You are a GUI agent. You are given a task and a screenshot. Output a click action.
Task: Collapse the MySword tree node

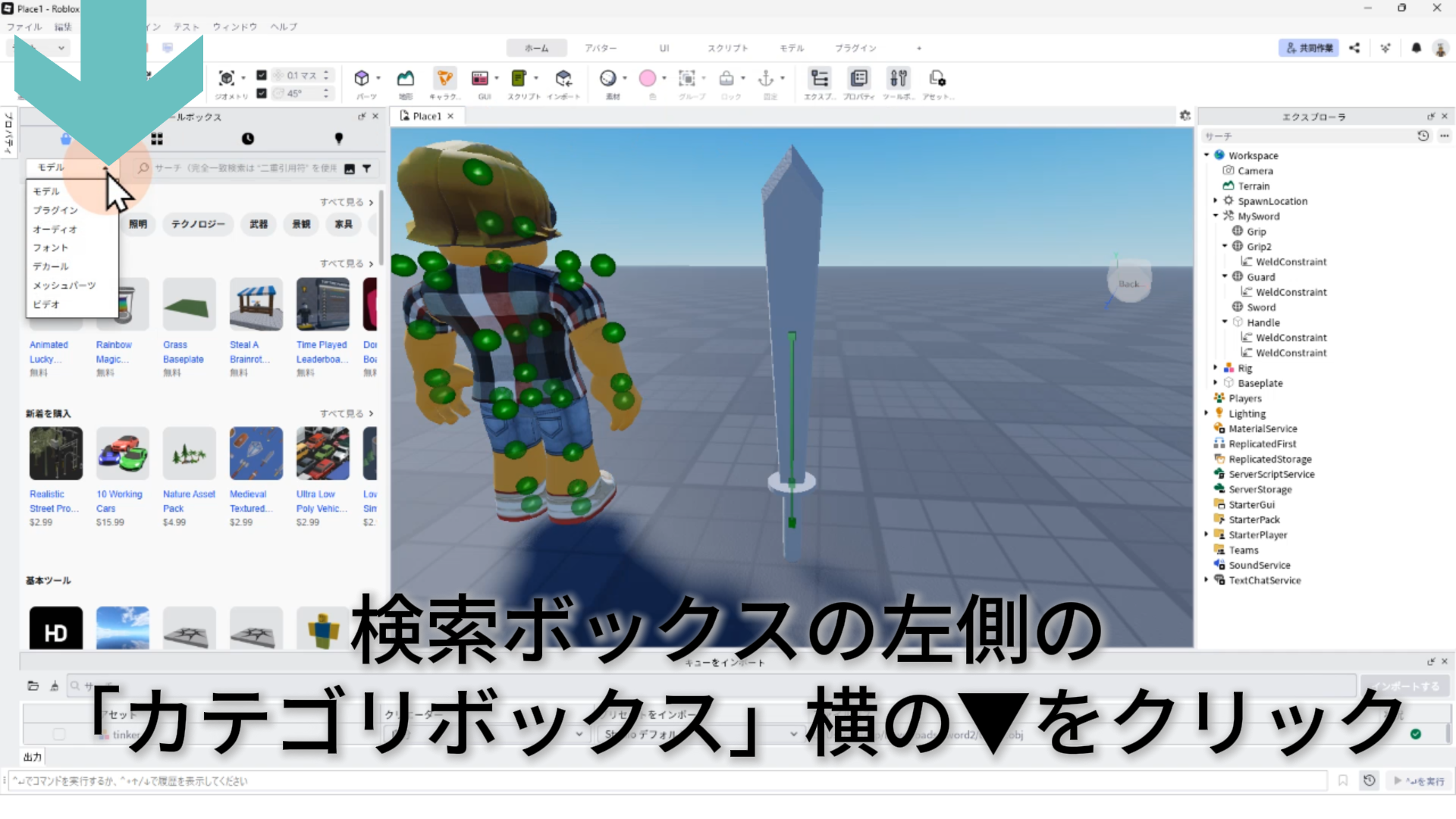[x=1216, y=216]
